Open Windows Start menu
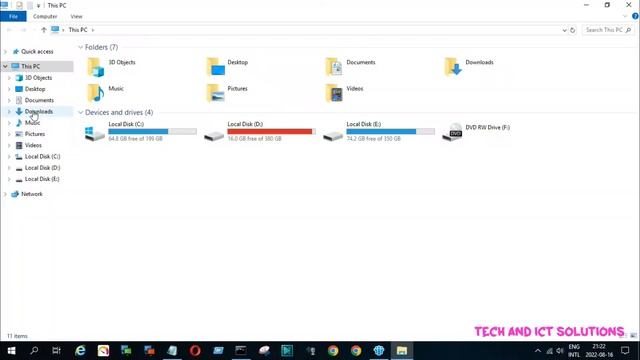The image size is (640, 360). tap(11, 351)
